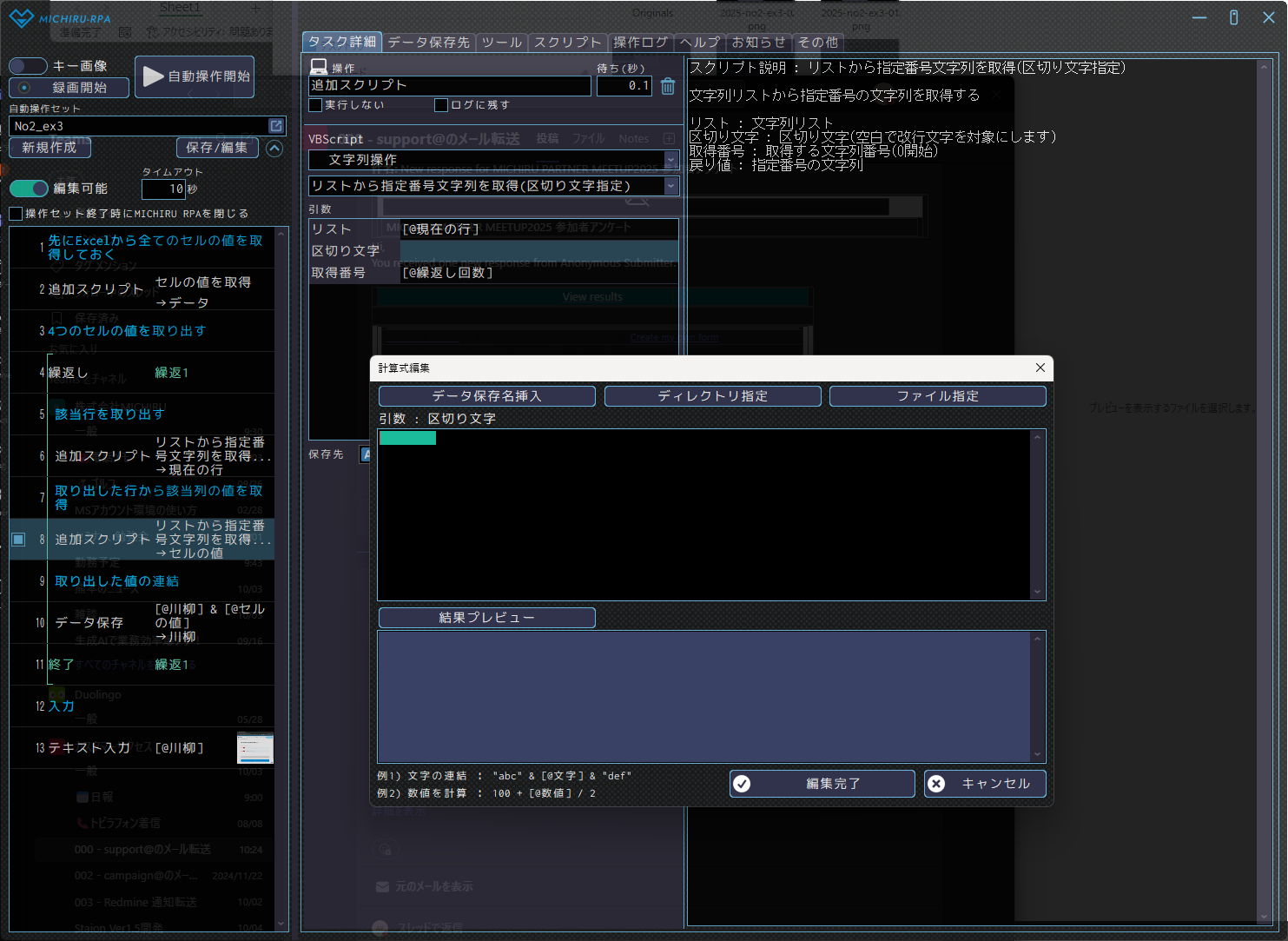Click the 編集完了 button

click(x=822, y=784)
